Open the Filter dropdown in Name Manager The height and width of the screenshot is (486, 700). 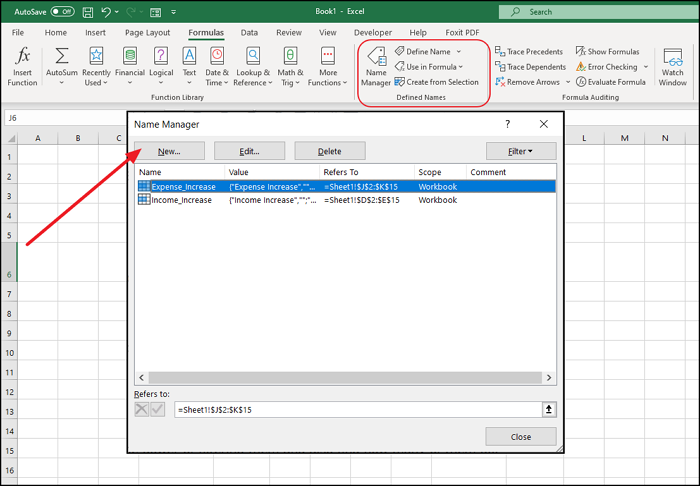(521, 151)
